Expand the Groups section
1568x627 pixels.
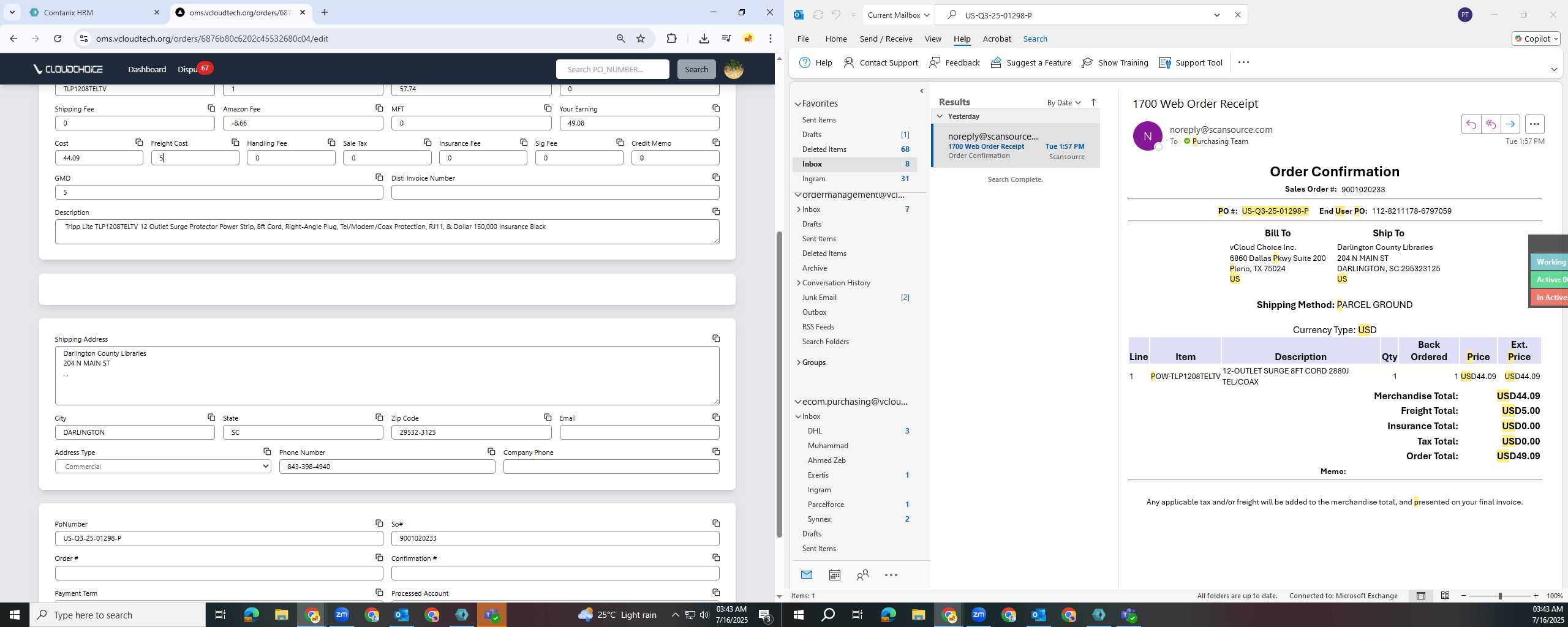point(799,362)
